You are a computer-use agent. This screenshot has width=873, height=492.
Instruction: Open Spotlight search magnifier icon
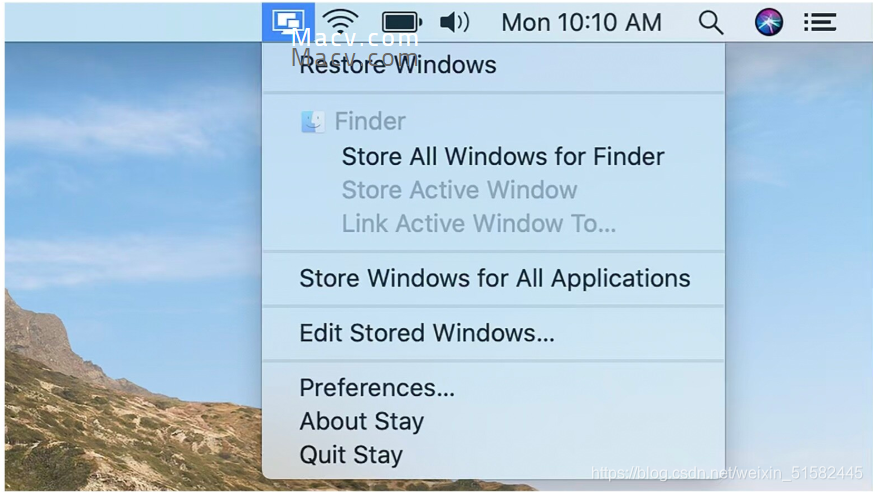[x=711, y=23]
